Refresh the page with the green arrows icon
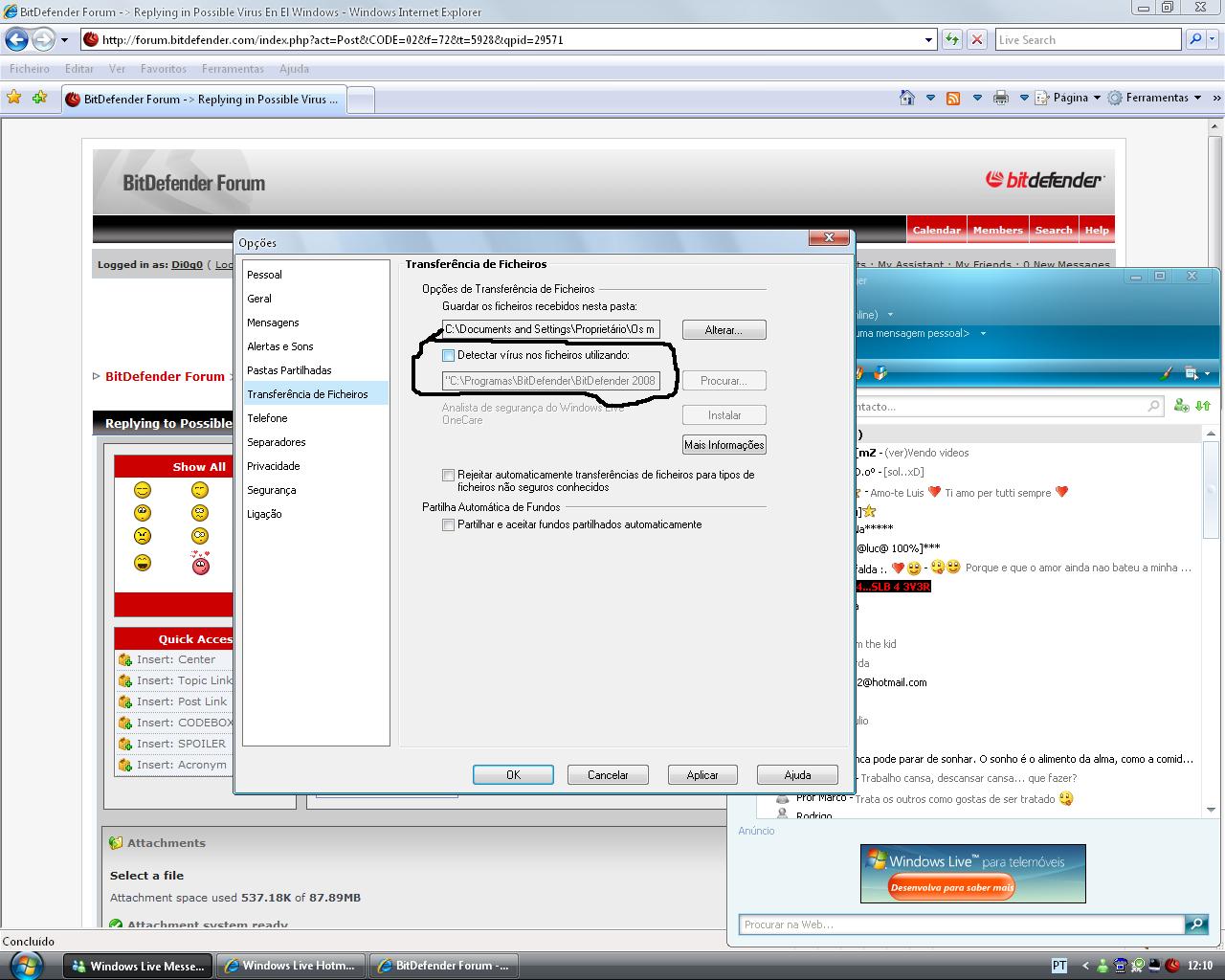Image resolution: width=1225 pixels, height=980 pixels. (952, 39)
